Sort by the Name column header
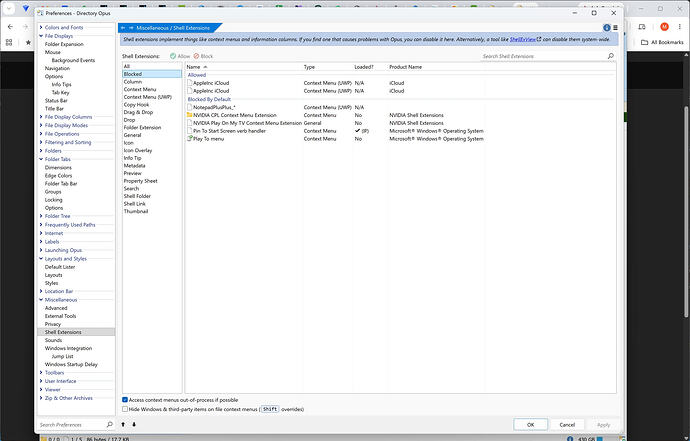 (x=243, y=67)
